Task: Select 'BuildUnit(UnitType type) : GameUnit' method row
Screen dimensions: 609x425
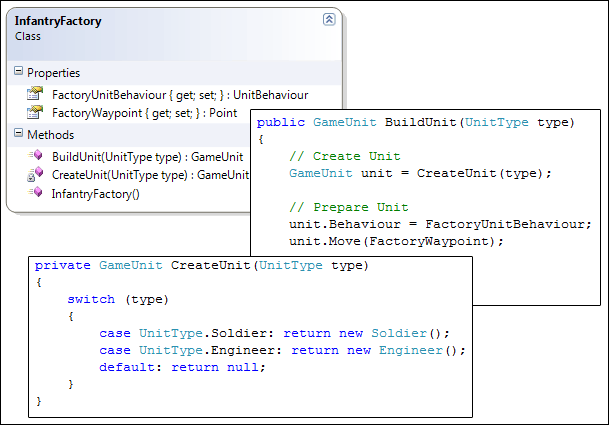Action: coord(148,157)
